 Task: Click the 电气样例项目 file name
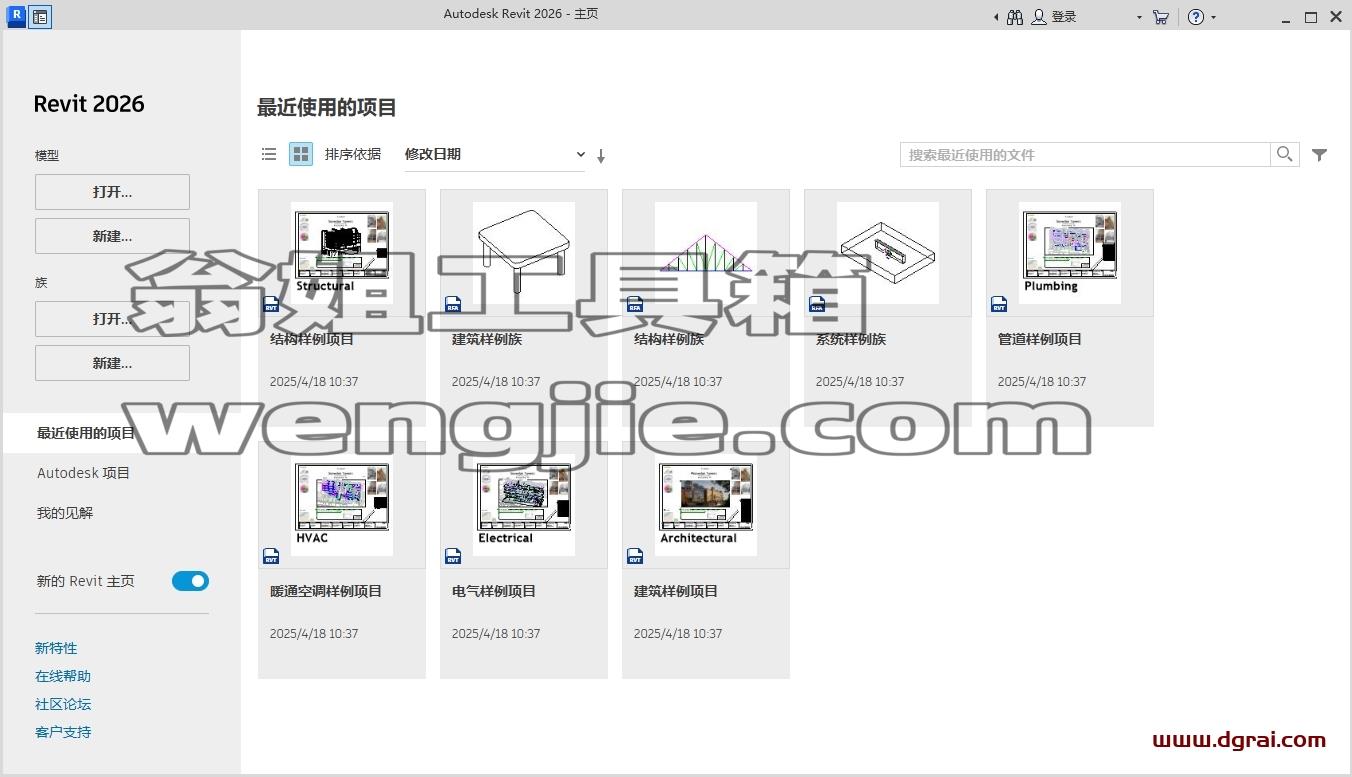494,591
